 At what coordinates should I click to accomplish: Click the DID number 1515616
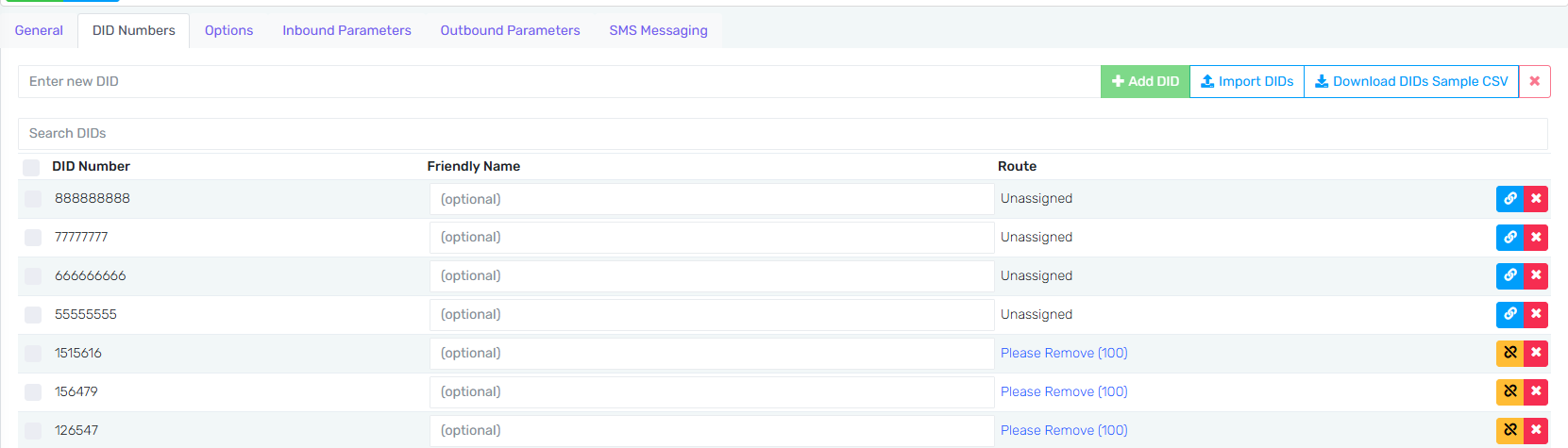click(x=78, y=353)
